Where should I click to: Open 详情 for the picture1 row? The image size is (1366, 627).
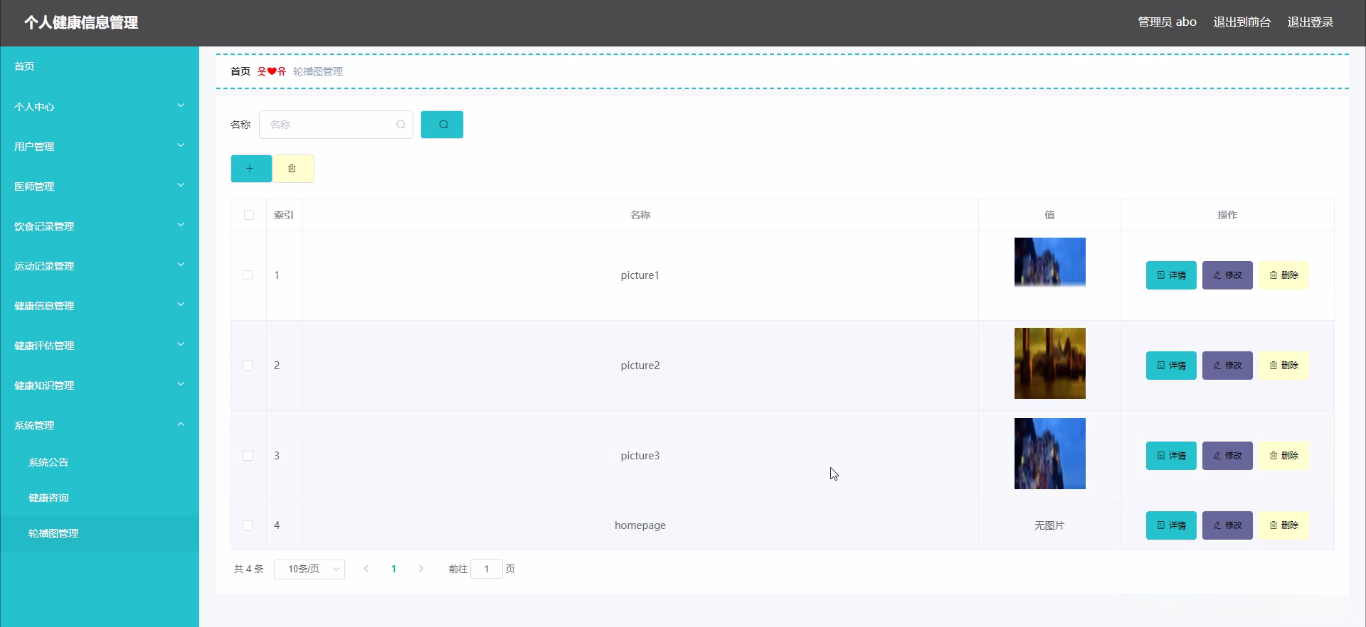(1171, 275)
